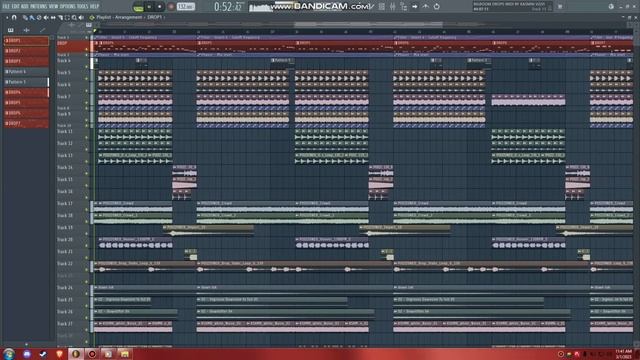
Task: Select the Delete tool
Action: pyautogui.click(x=39, y=18)
